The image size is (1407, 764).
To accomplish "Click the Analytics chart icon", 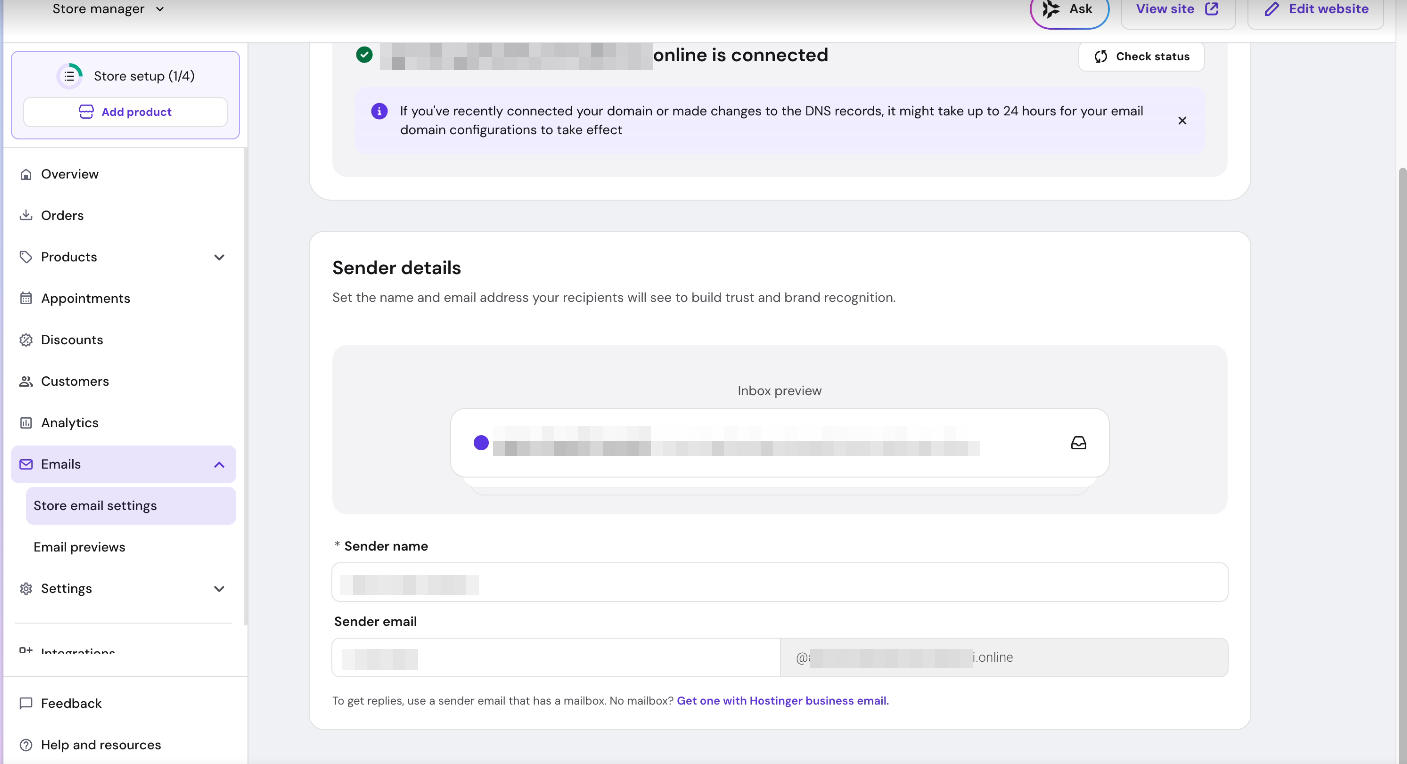I will click(x=26, y=423).
